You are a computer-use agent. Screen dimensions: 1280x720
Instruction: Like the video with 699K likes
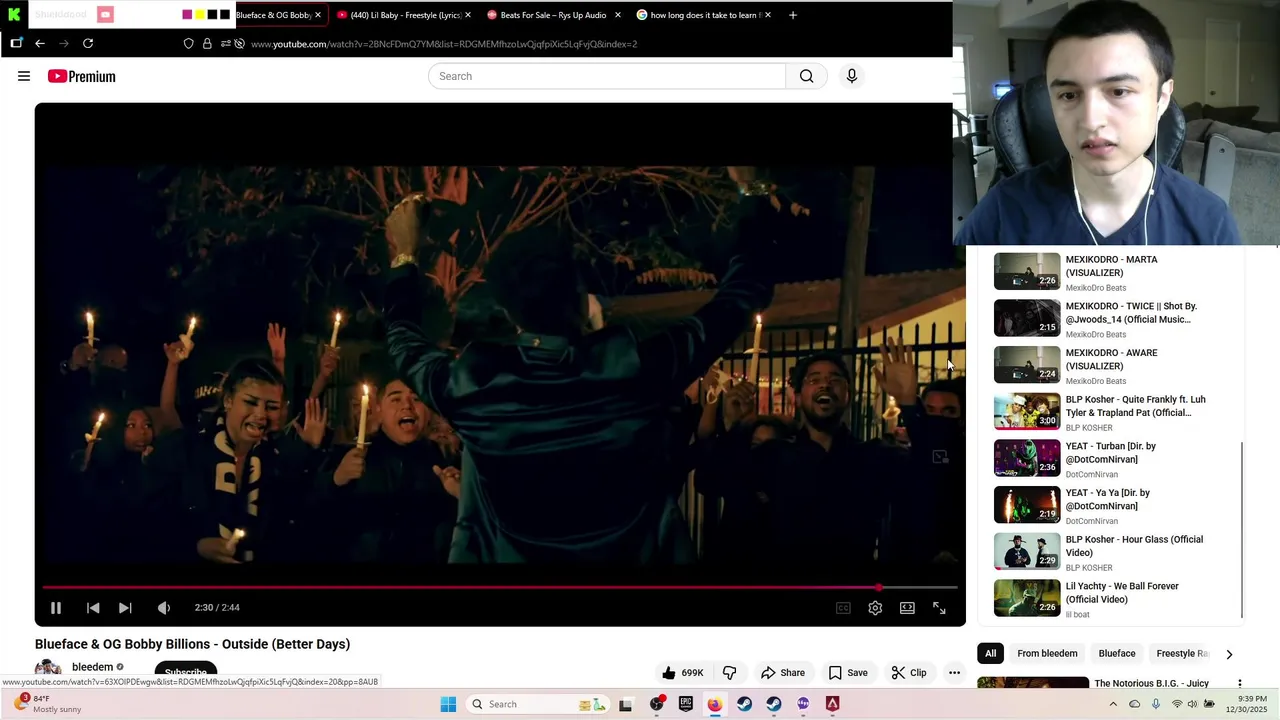tap(683, 673)
